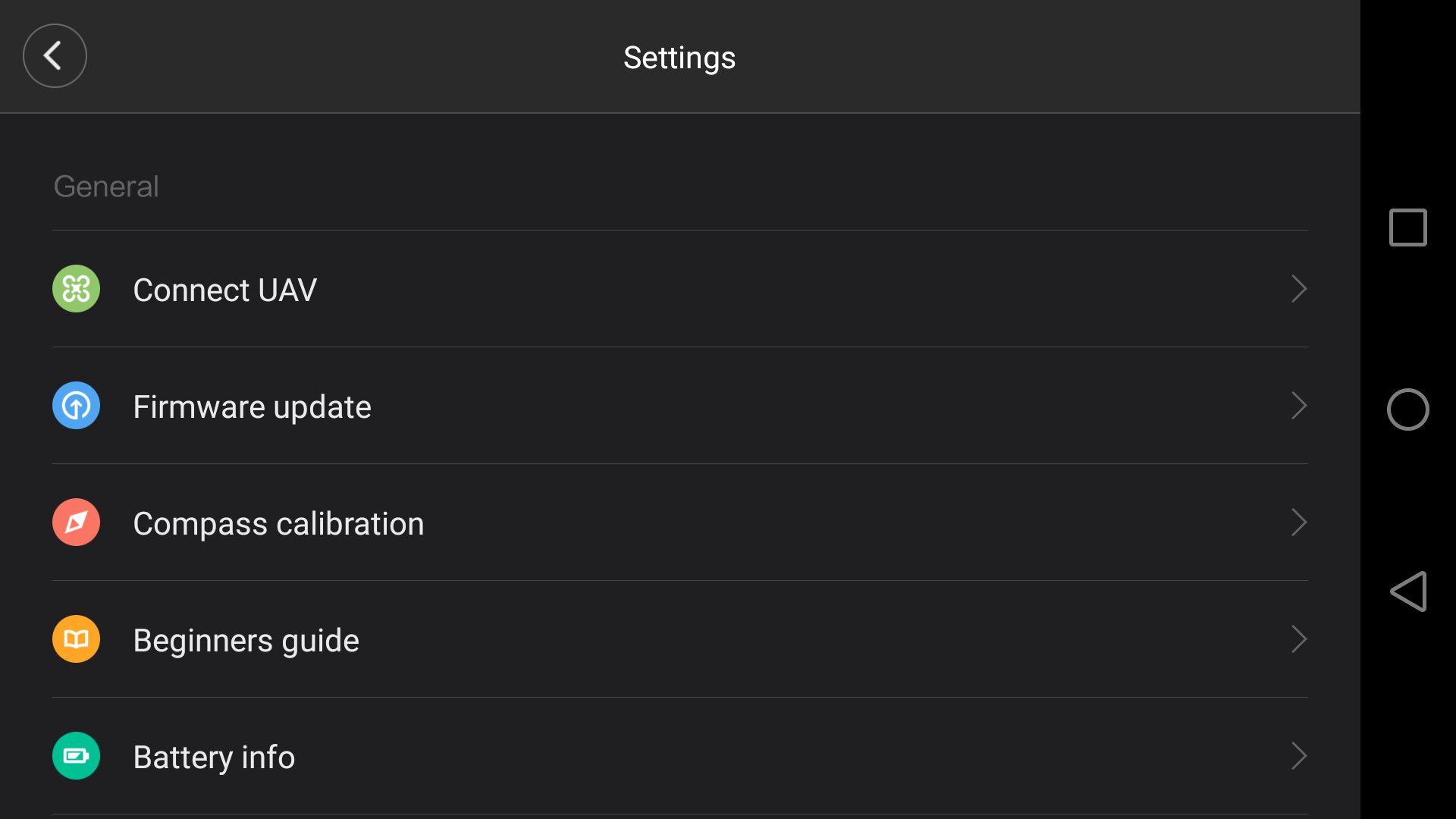Viewport: 1456px width, 819px height.
Task: Expand Battery info via right chevron
Action: click(1298, 756)
